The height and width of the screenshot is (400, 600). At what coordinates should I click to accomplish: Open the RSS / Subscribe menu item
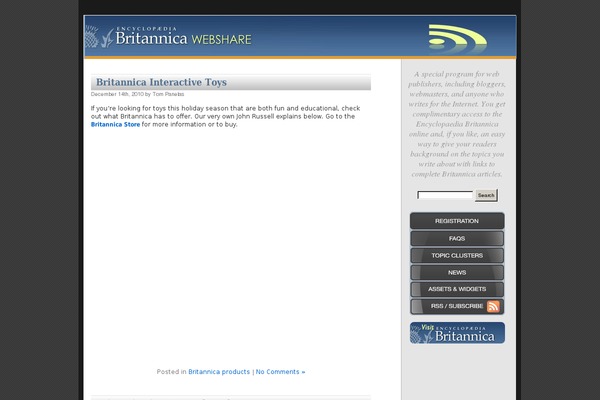coord(457,306)
